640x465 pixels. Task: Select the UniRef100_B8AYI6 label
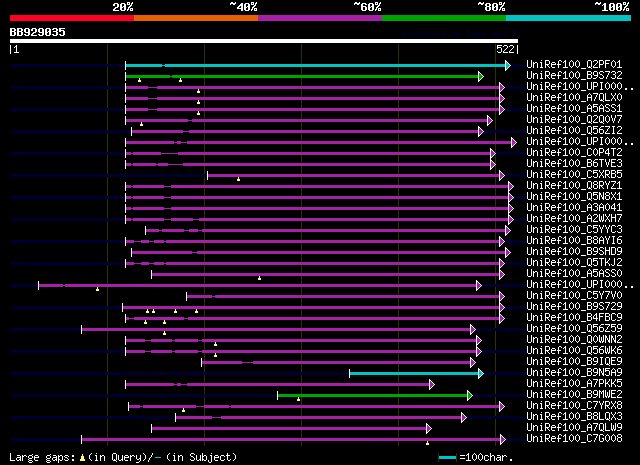pyautogui.click(x=574, y=241)
